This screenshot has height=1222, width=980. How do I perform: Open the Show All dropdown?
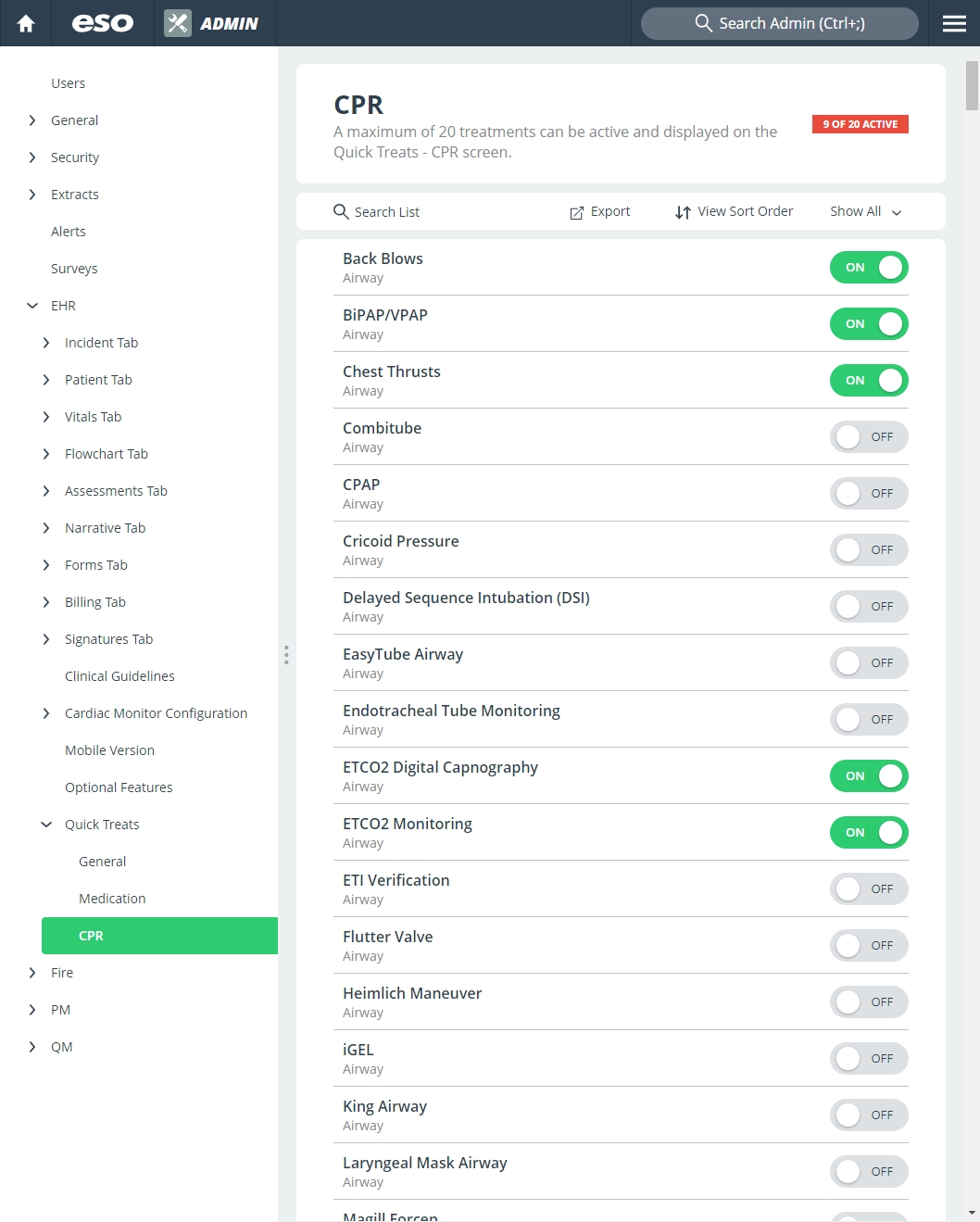pos(866,211)
